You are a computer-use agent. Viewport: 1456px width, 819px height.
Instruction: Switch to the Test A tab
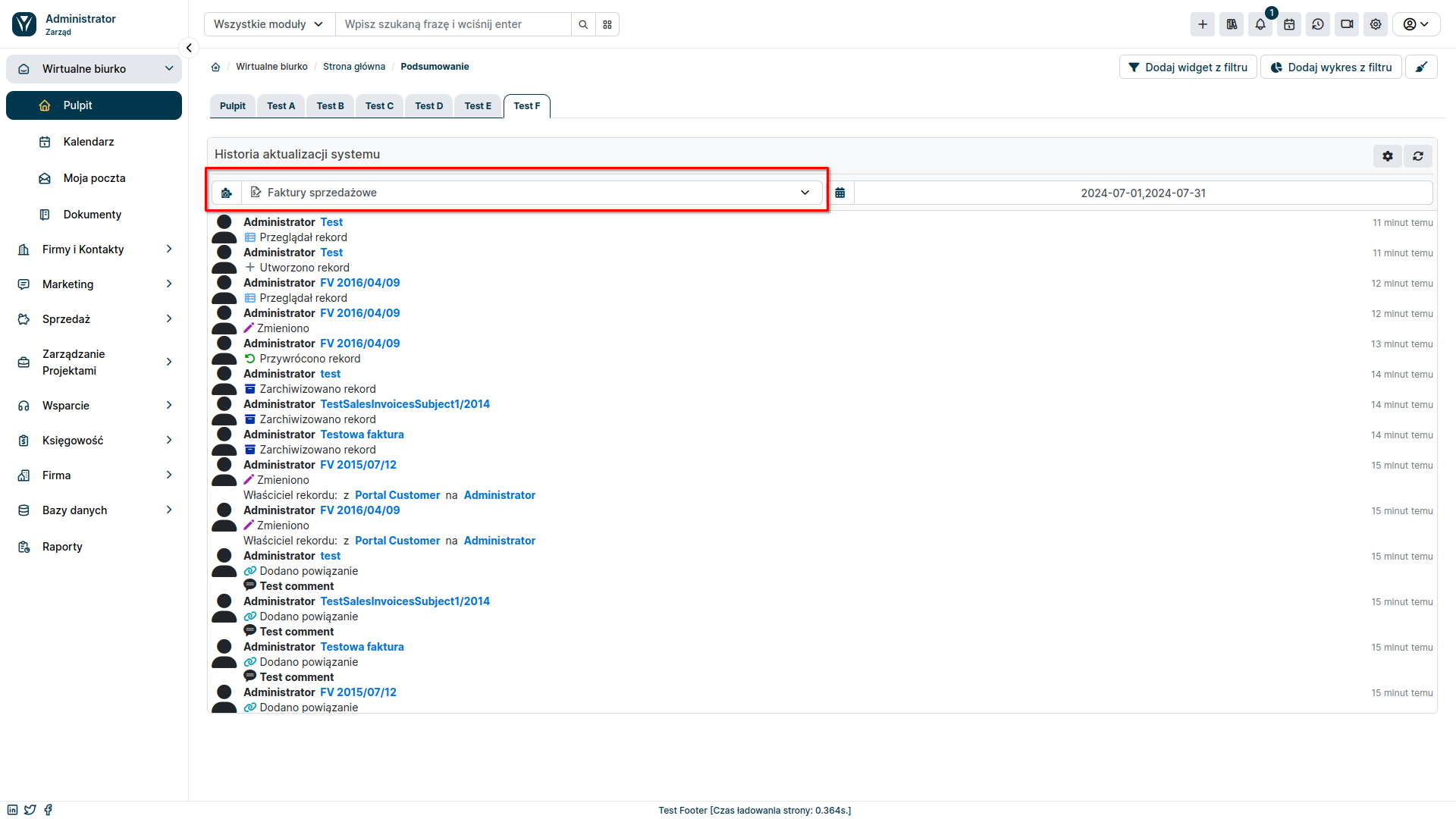pos(281,106)
